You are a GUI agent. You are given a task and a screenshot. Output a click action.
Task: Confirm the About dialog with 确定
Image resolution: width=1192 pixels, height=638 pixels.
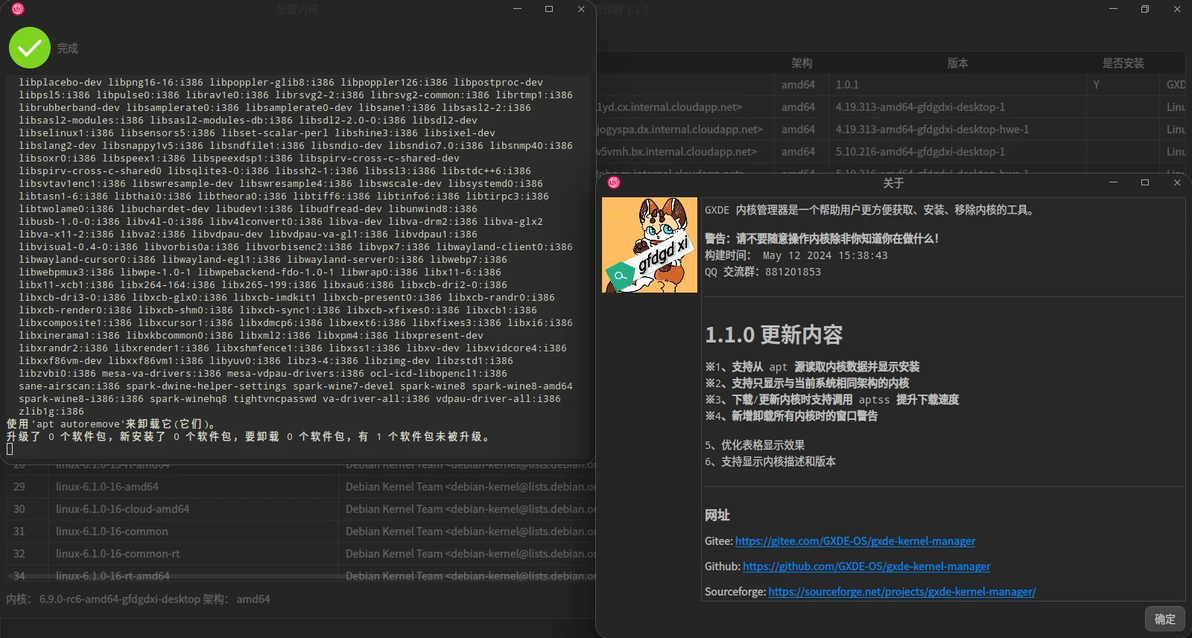coord(1165,619)
